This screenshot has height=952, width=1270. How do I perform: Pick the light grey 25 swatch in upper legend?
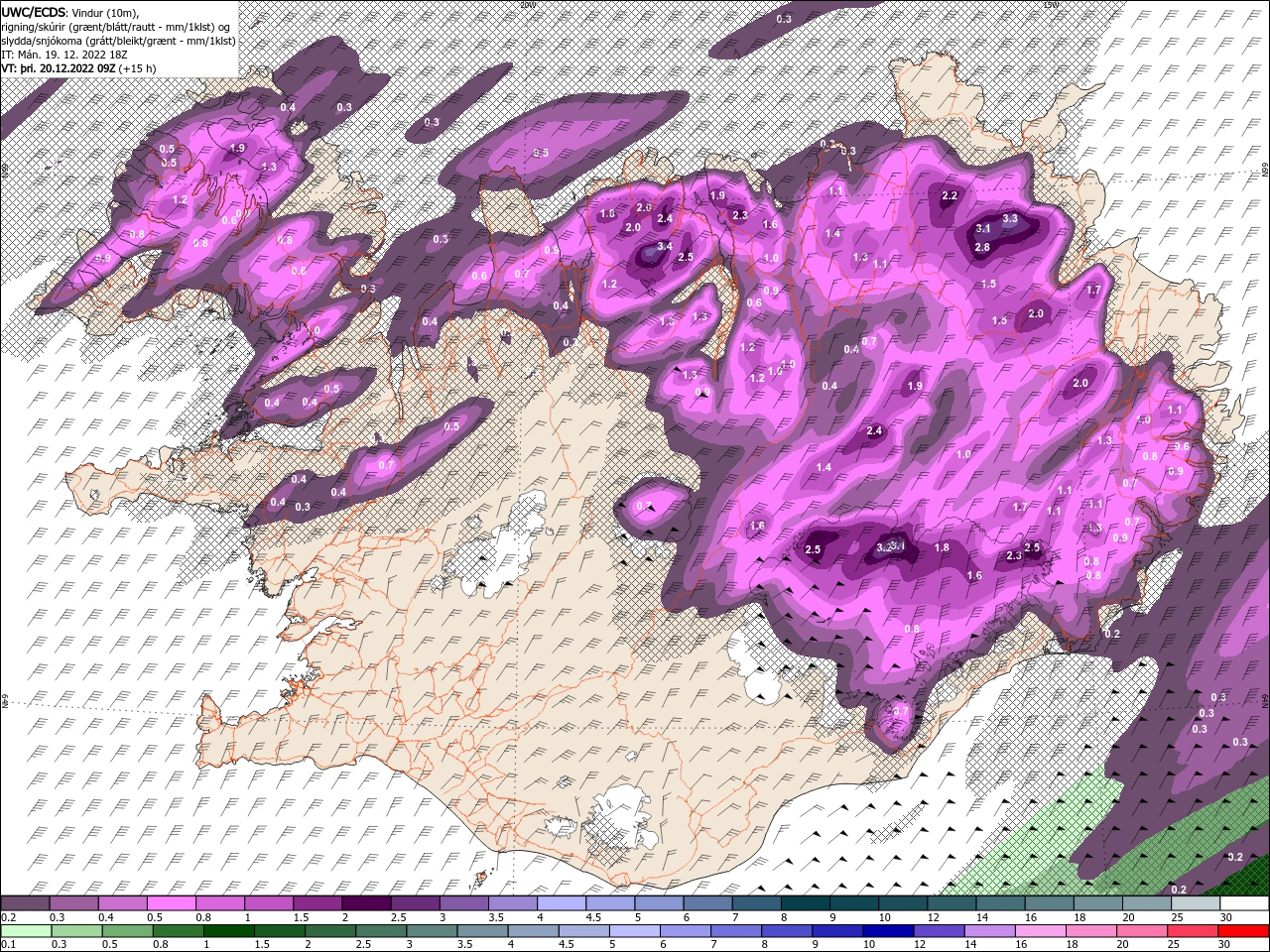point(1196,903)
